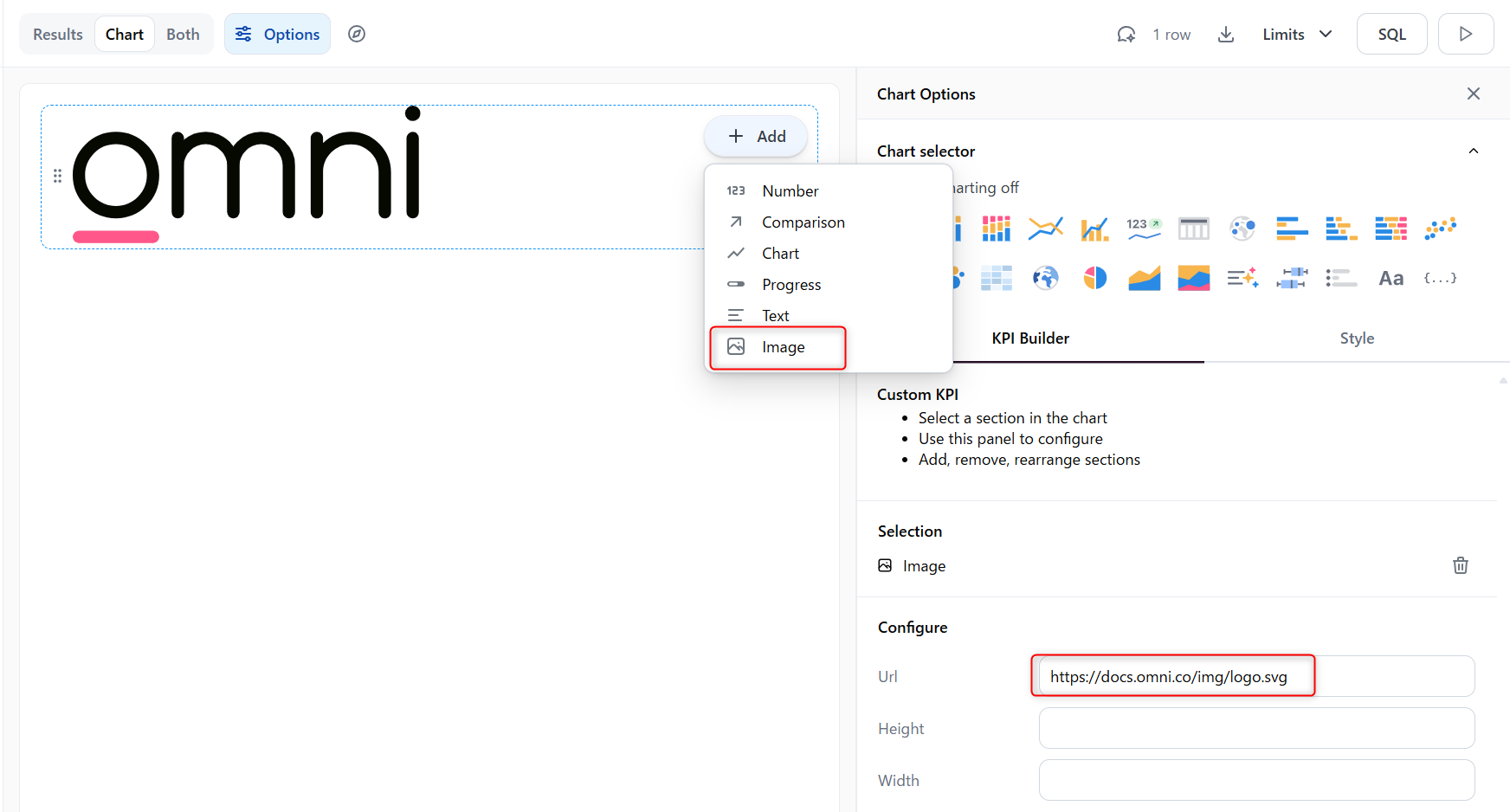The height and width of the screenshot is (812, 1510).
Task: Switch to the Results view tab
Action: (58, 35)
